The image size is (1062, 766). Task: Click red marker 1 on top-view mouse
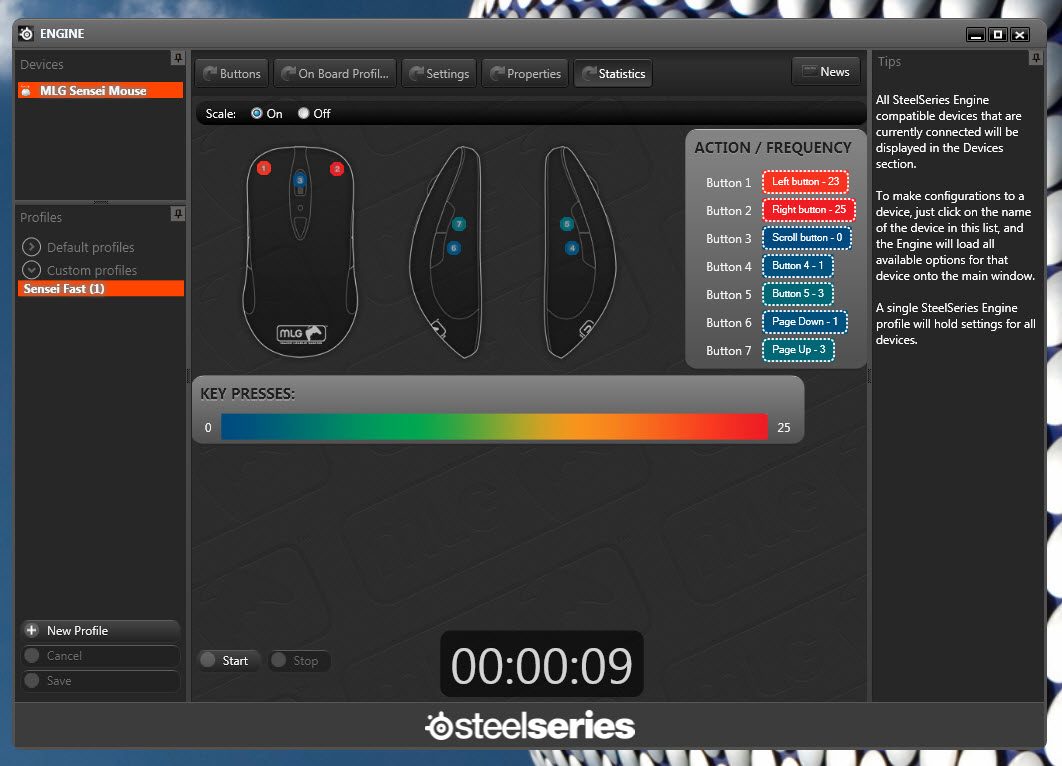[264, 168]
